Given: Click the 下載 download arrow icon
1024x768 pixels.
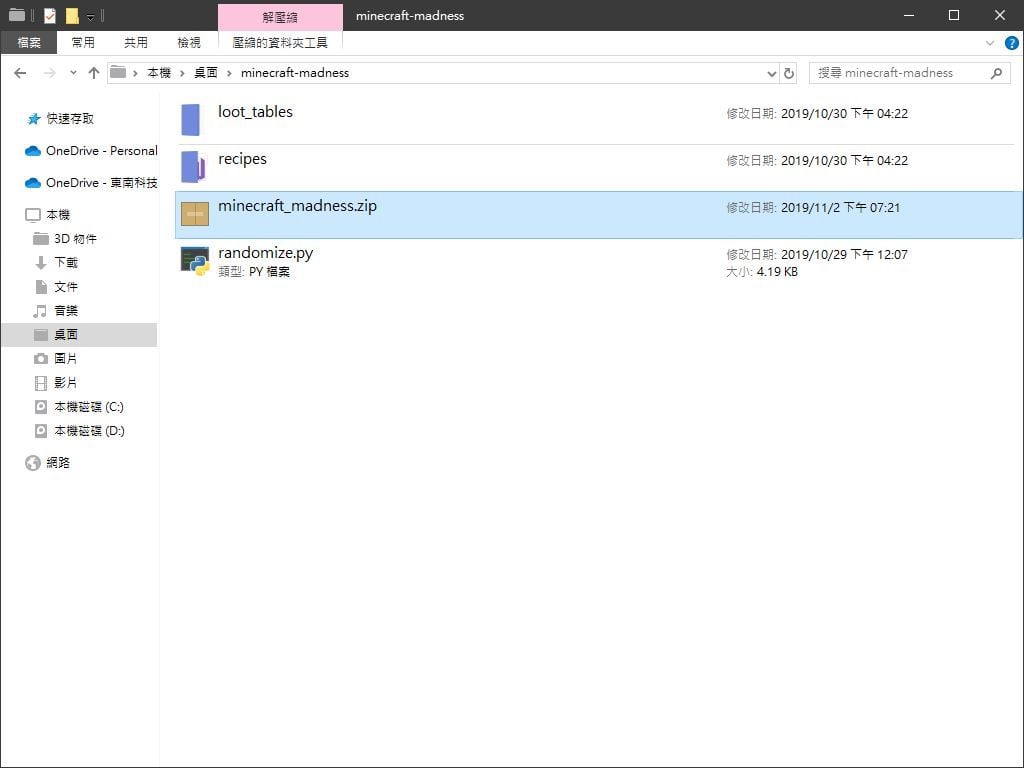Looking at the screenshot, I should click(40, 263).
